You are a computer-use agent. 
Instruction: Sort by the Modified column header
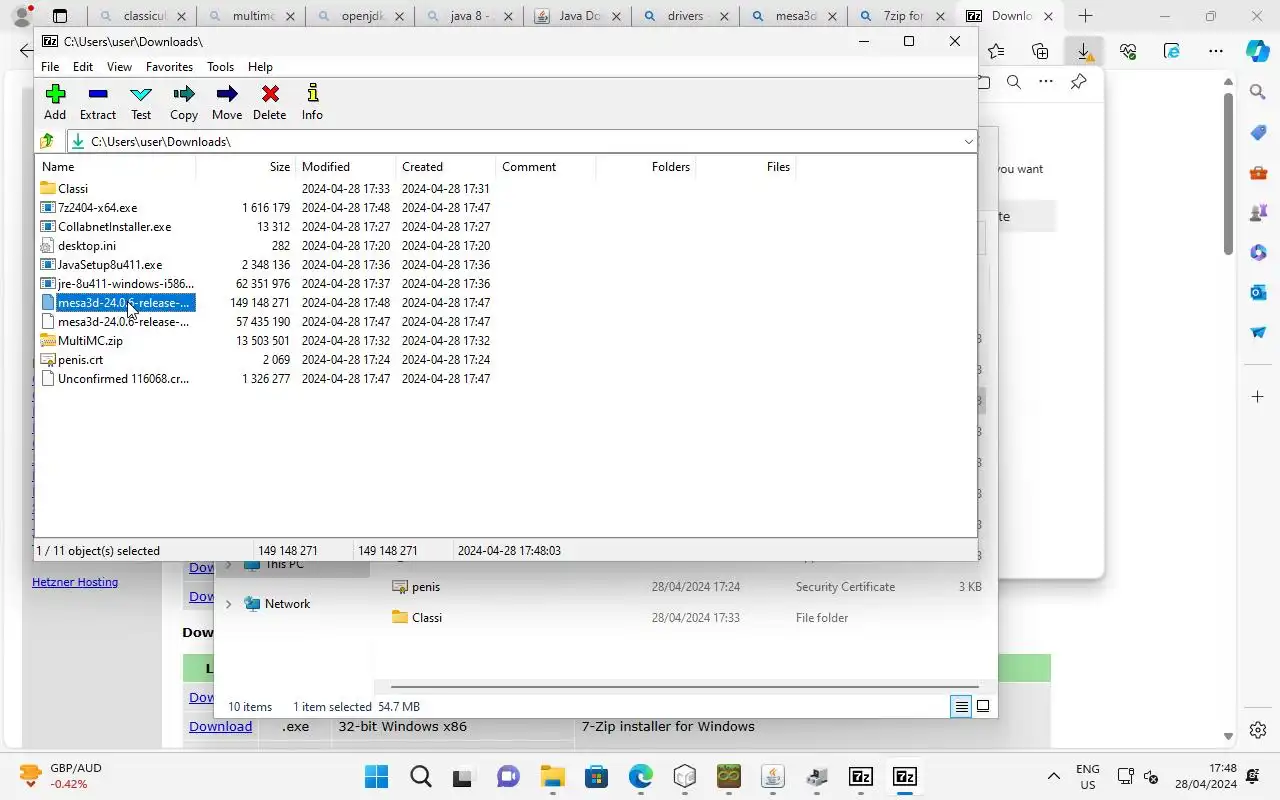coord(346,167)
